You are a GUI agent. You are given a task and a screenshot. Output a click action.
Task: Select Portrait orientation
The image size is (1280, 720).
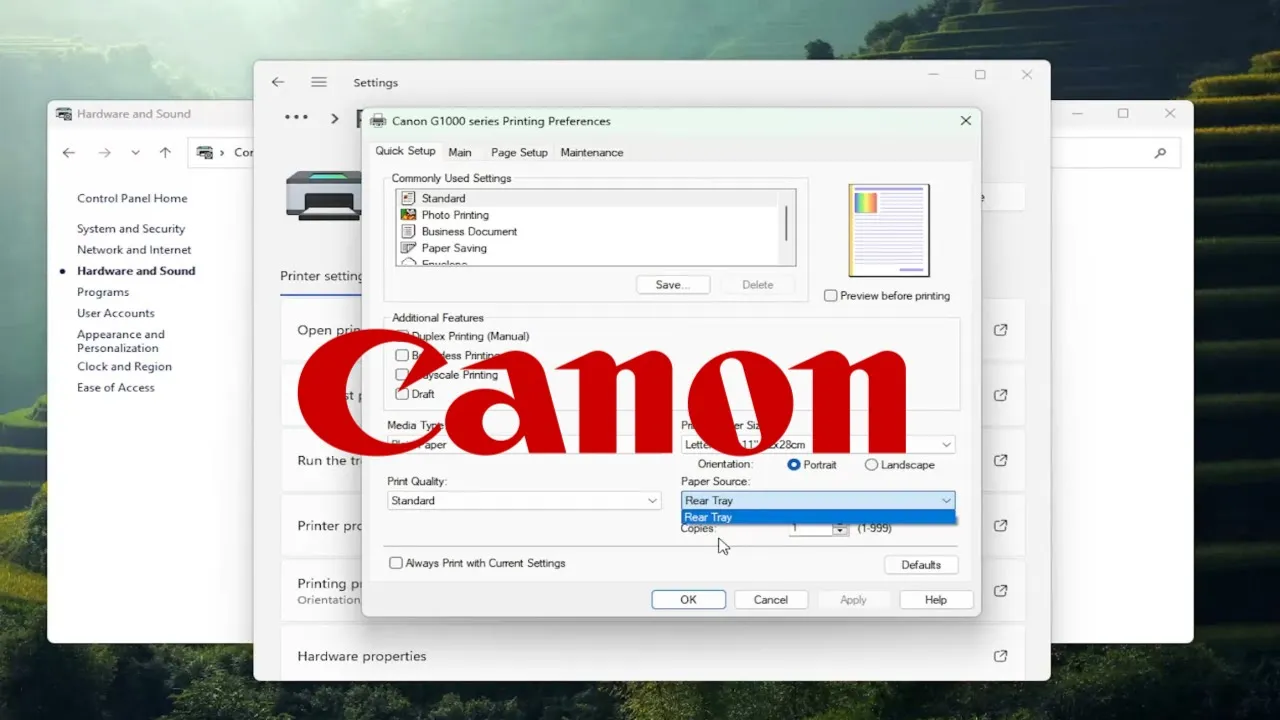click(794, 465)
